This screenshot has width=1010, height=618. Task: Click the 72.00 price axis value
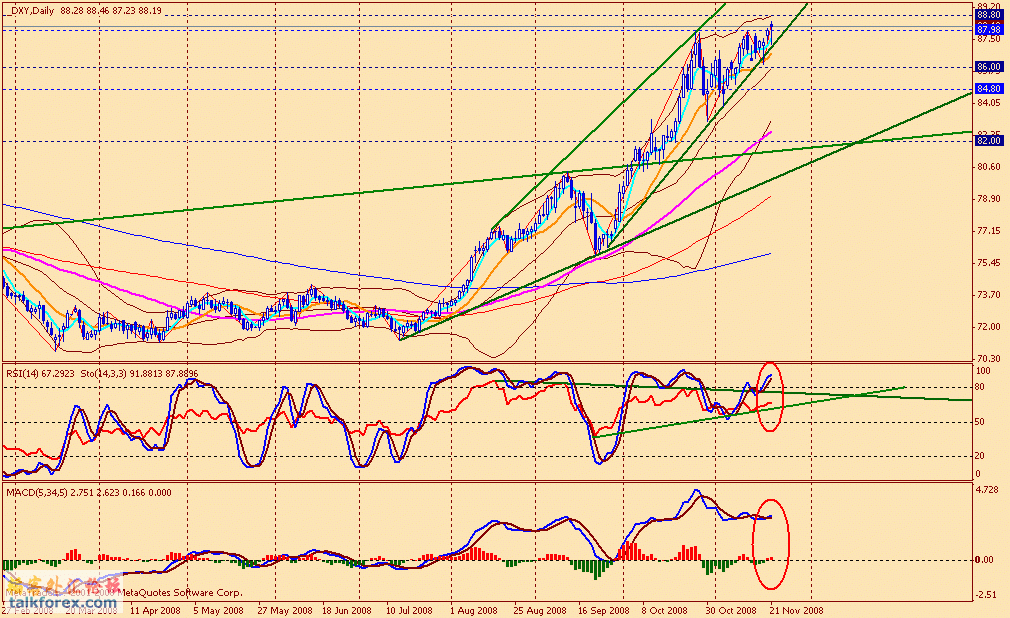click(989, 327)
